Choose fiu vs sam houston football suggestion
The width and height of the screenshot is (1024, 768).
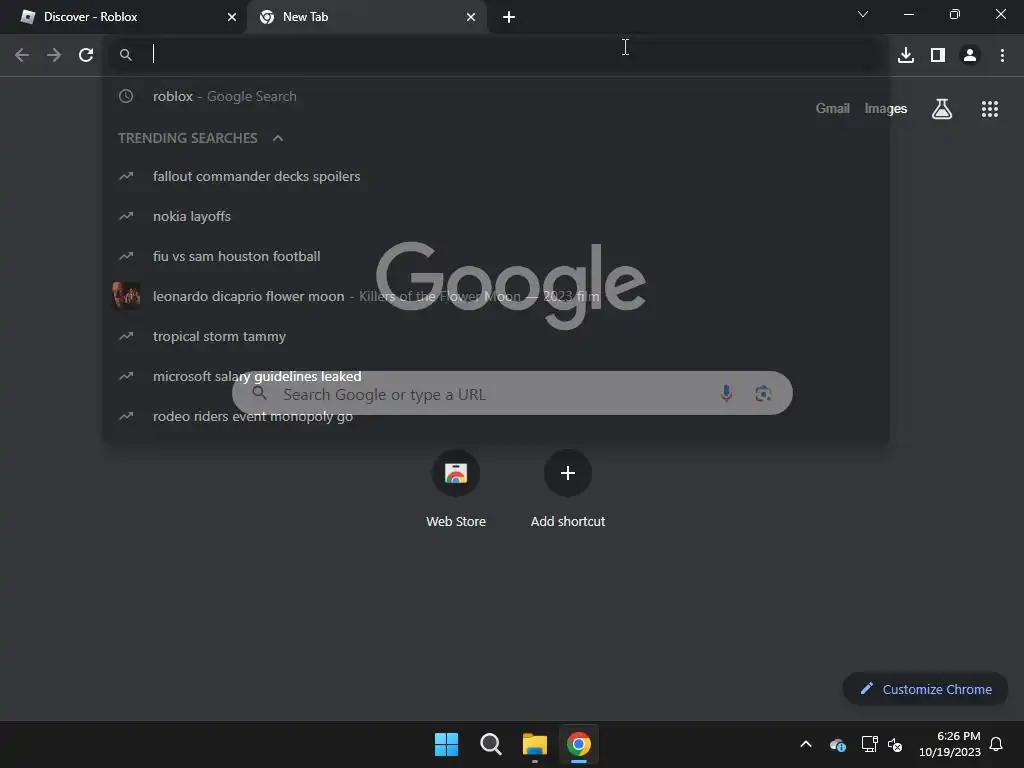coord(496,256)
